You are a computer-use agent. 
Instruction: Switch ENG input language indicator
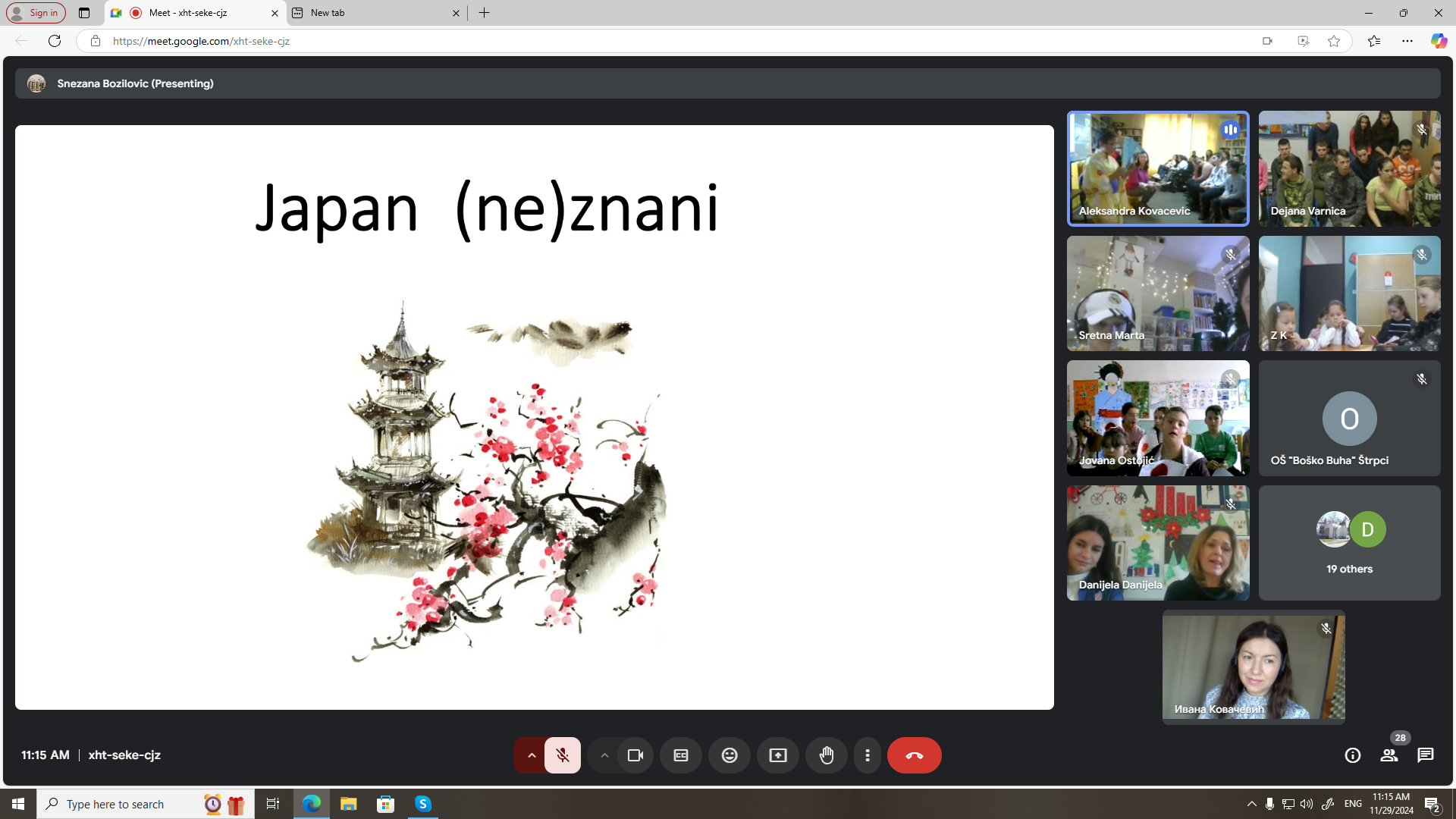[x=1354, y=804]
